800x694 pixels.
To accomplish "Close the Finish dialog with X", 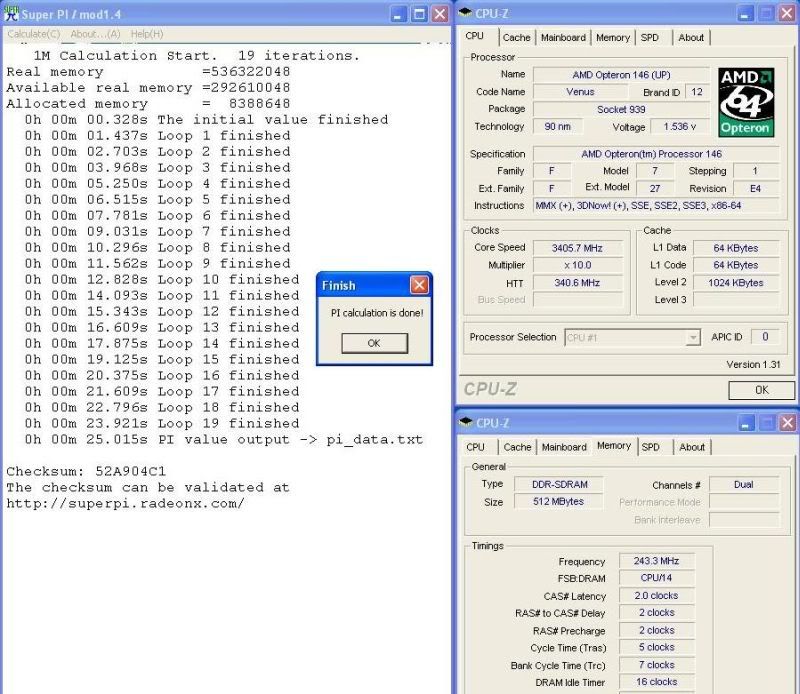I will tap(419, 285).
